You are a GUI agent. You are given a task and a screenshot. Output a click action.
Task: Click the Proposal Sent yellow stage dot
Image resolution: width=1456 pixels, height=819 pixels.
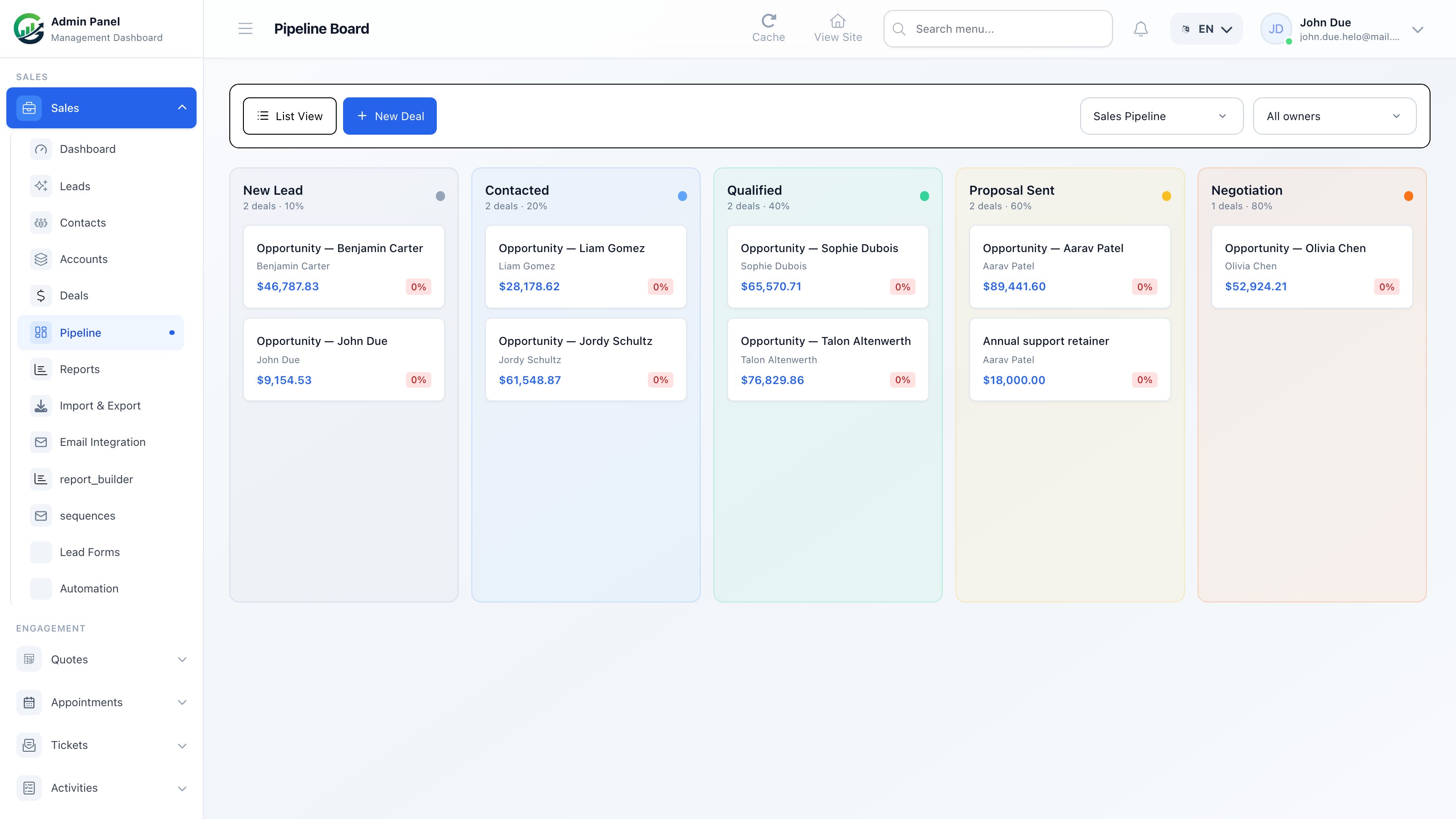[x=1166, y=196]
